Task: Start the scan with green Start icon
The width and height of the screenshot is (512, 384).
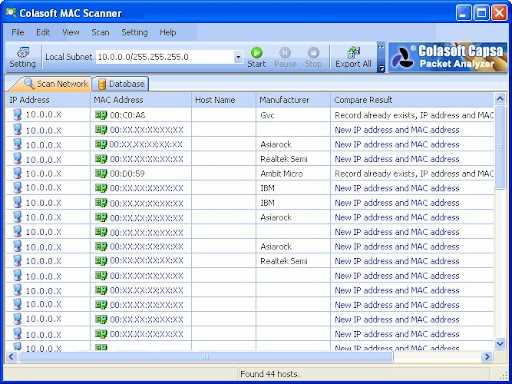Action: tap(256, 57)
